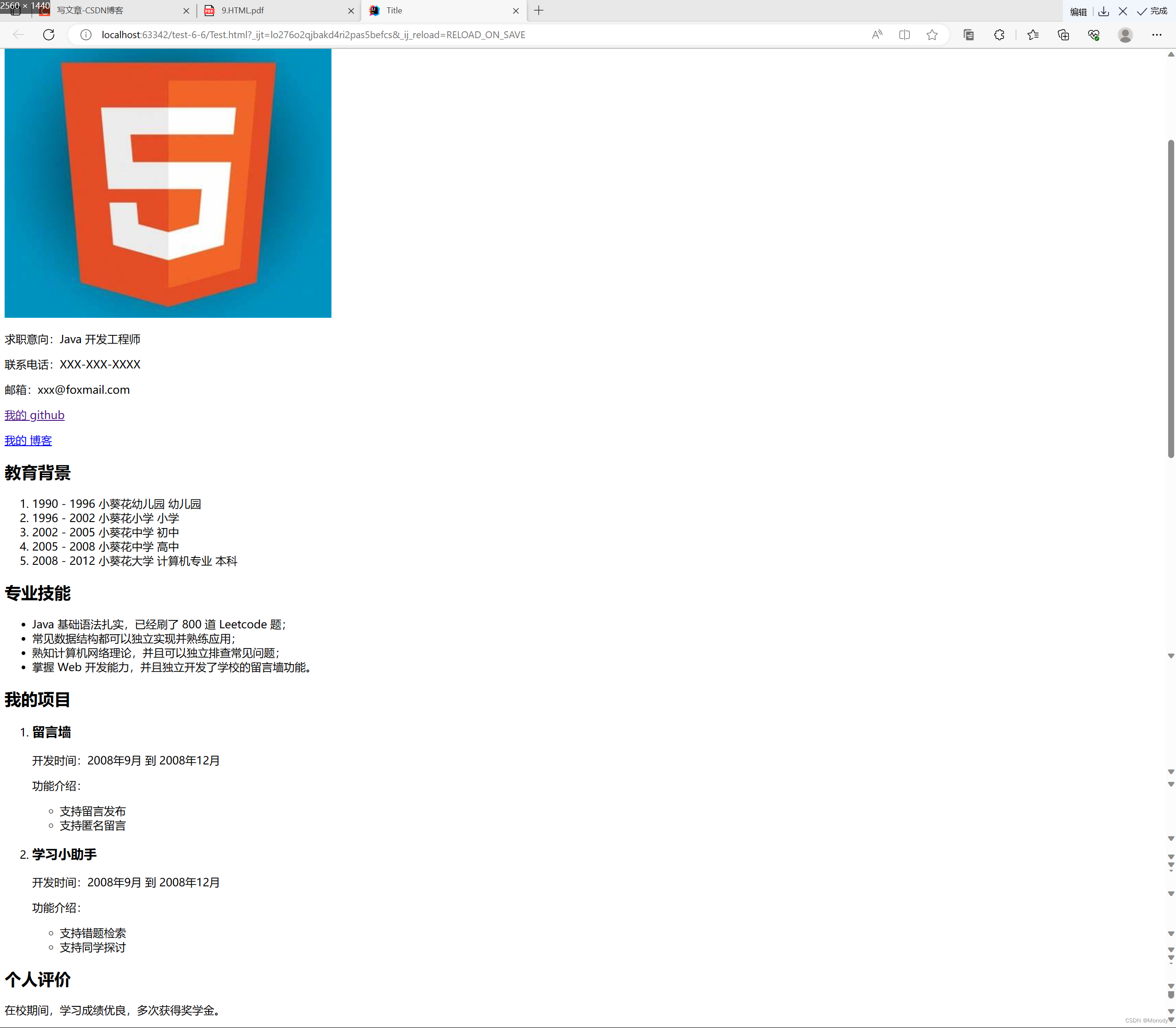This screenshot has width=1176, height=1028.
Task: Click 支持同学探讨 item
Action: 93,948
